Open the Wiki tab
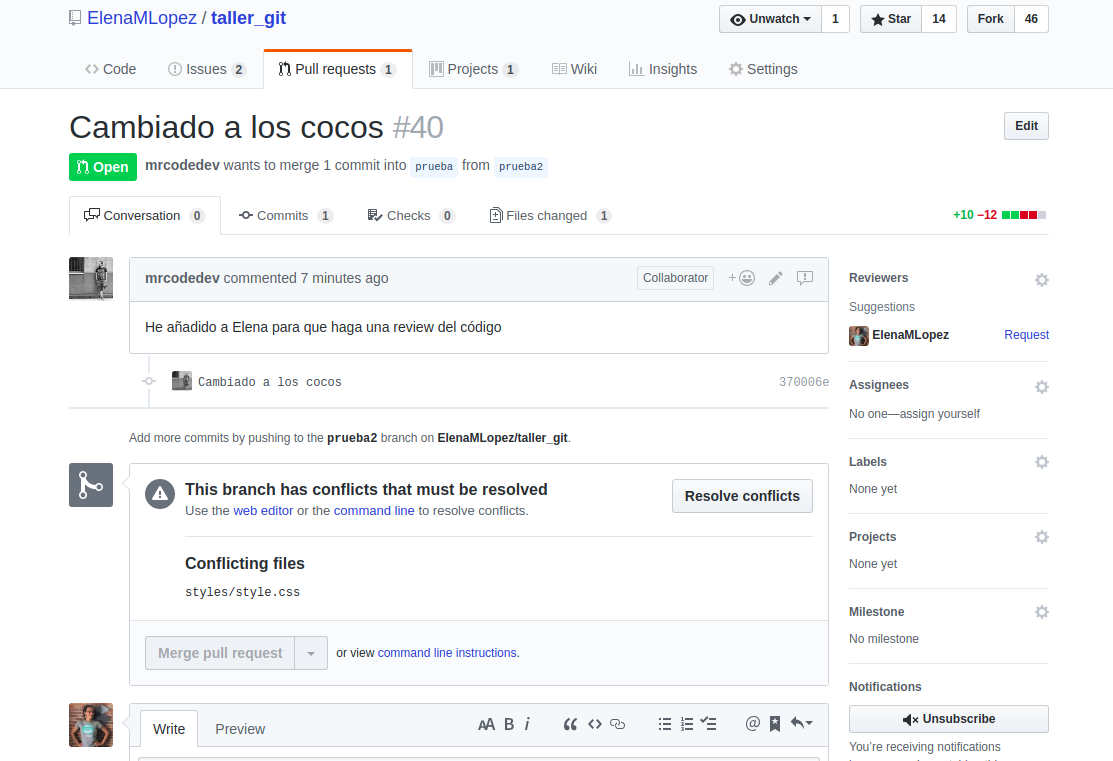This screenshot has height=761, width=1113. coord(574,69)
